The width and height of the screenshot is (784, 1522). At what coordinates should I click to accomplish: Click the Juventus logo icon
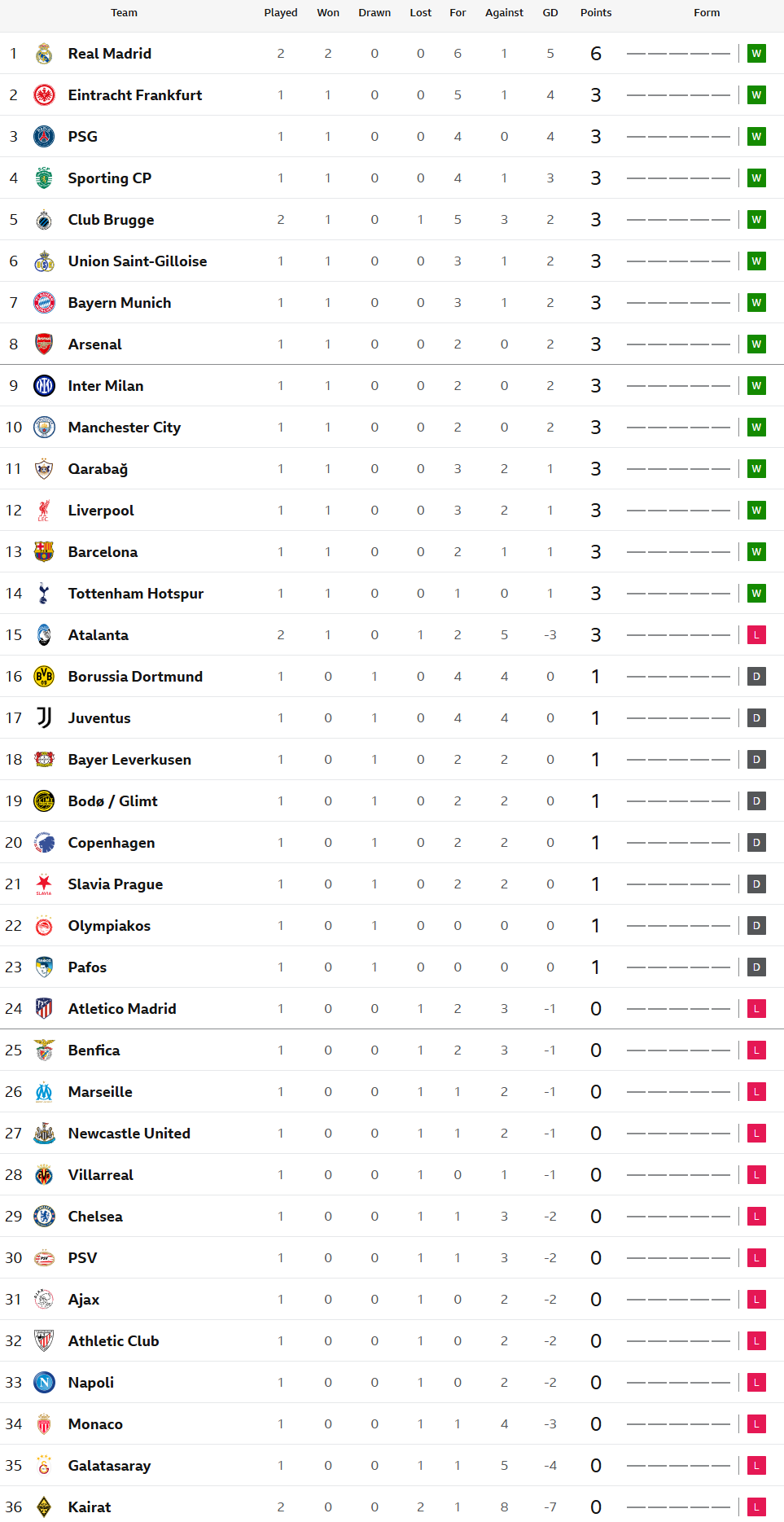click(44, 718)
